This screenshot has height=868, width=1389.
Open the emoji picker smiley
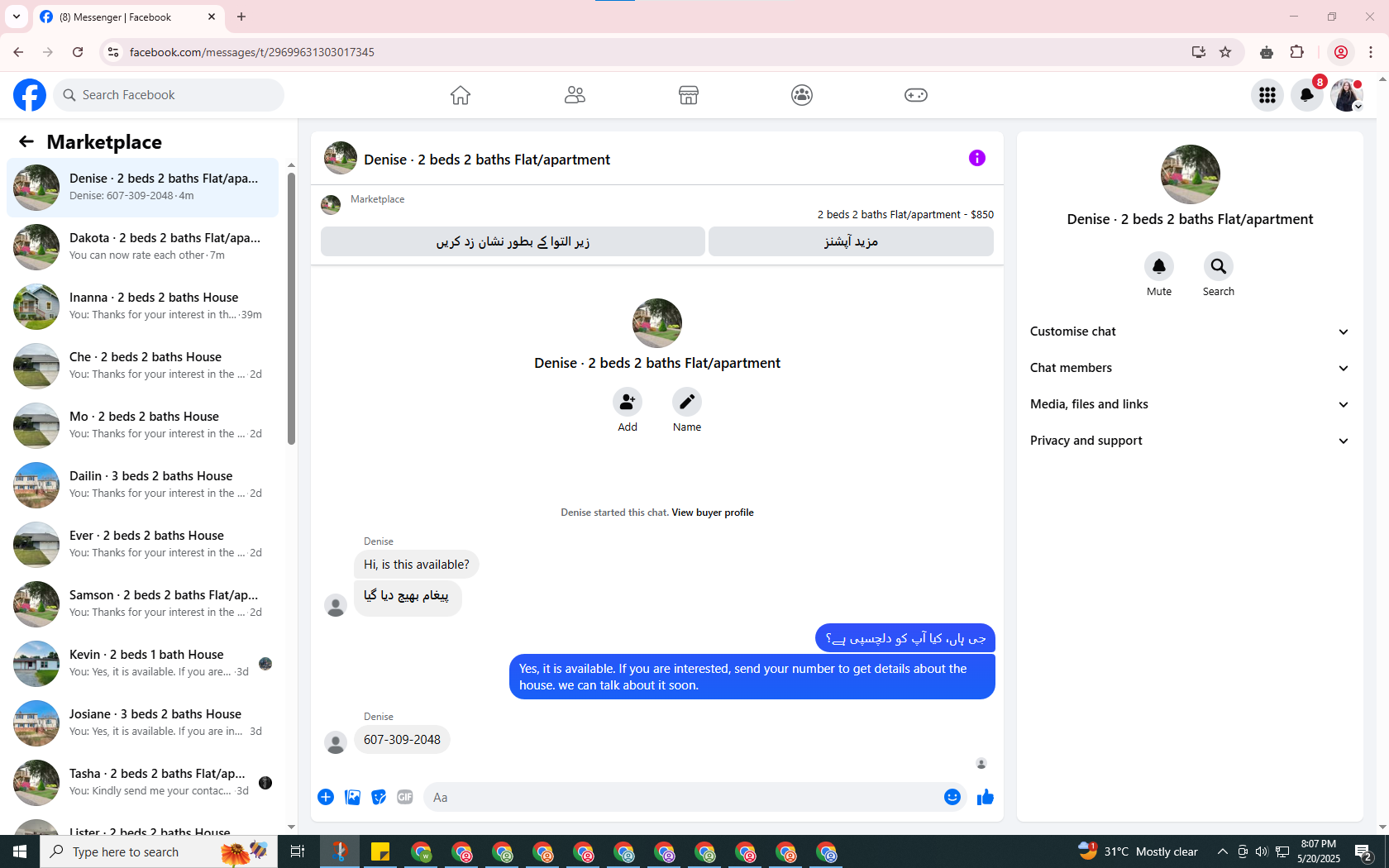tap(952, 797)
